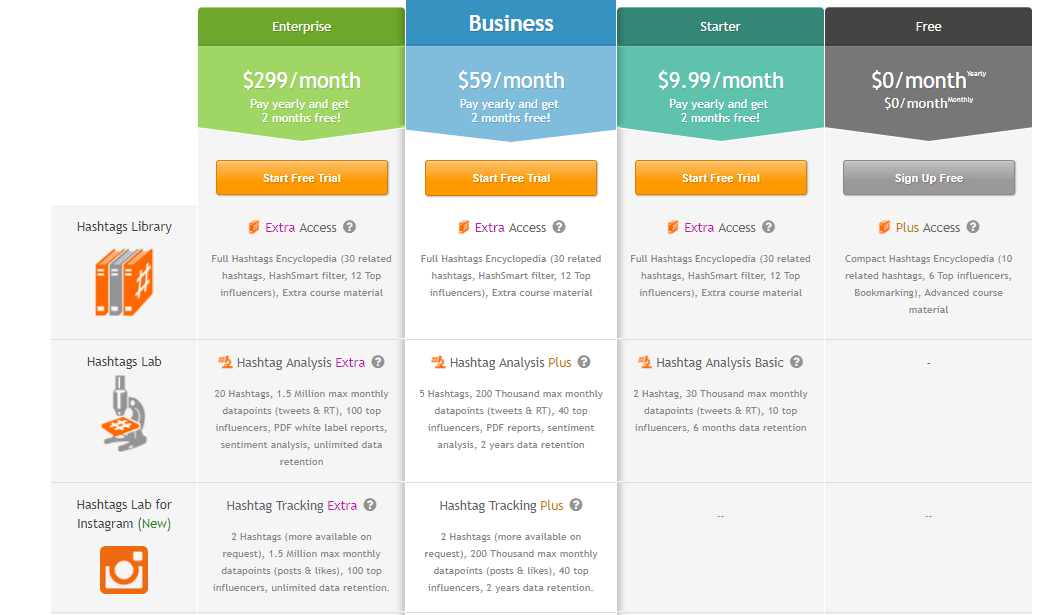Click help icon beside Hashtag Tracking Plus

[576, 505]
